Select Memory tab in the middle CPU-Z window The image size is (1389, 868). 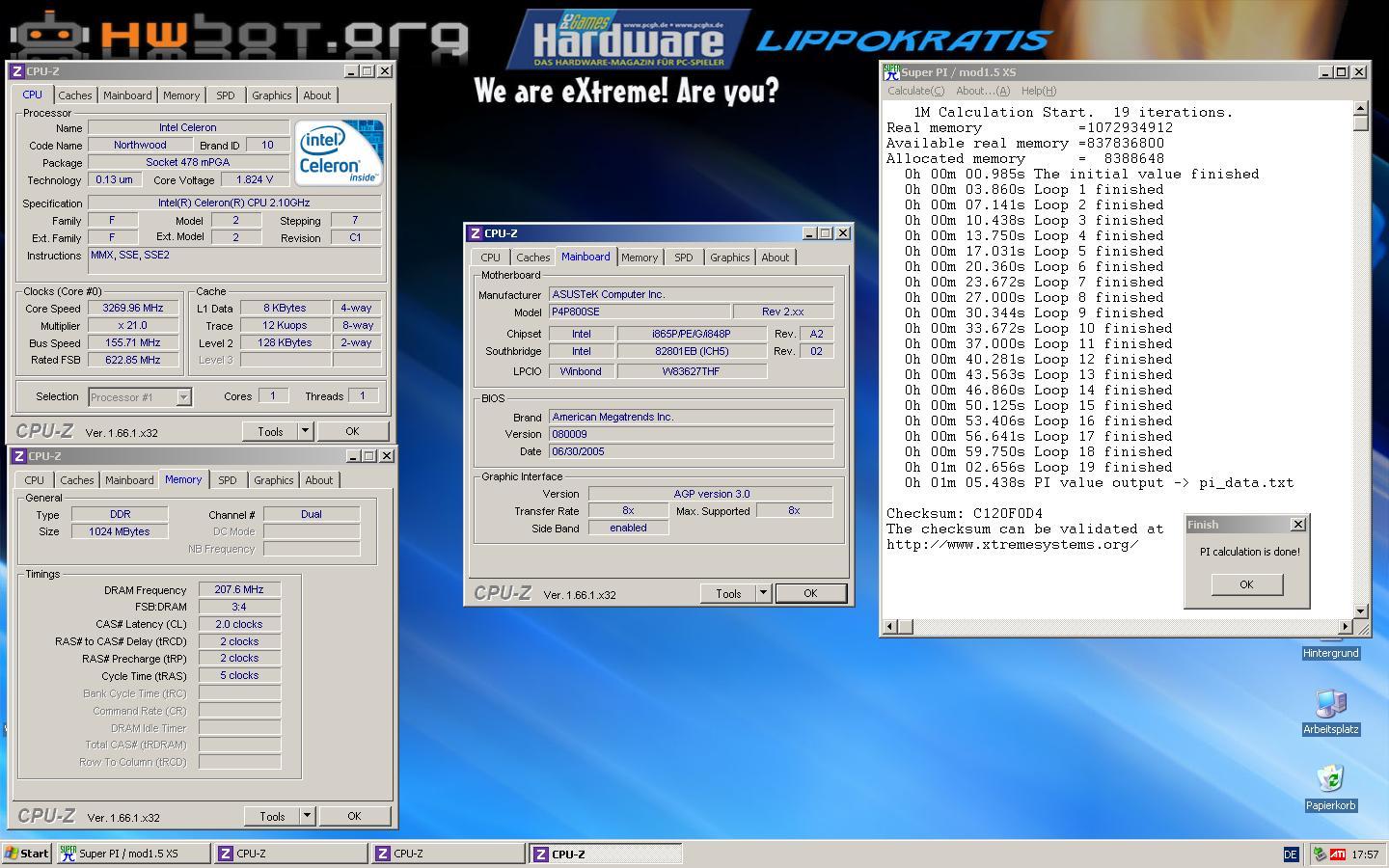click(x=640, y=258)
